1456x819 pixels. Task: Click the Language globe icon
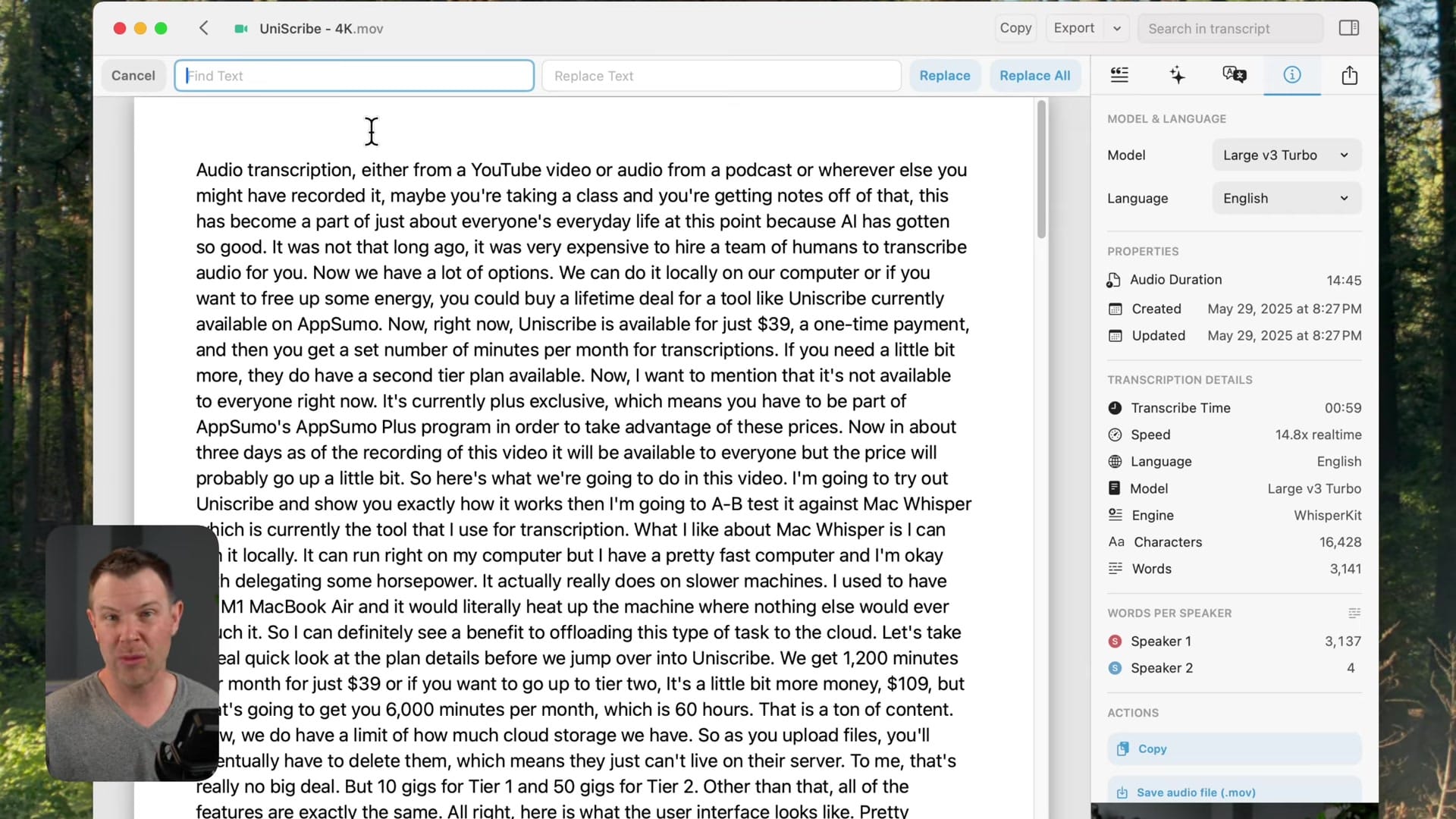coord(1115,462)
